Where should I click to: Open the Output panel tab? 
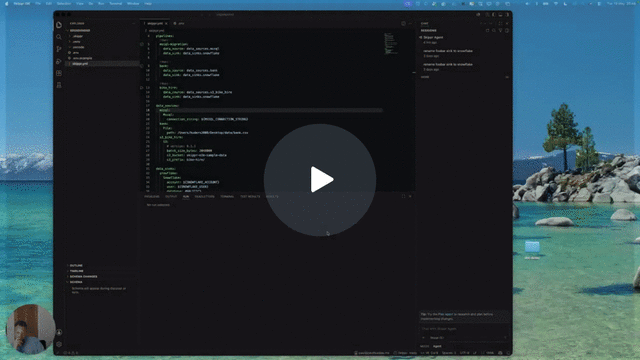tap(171, 196)
